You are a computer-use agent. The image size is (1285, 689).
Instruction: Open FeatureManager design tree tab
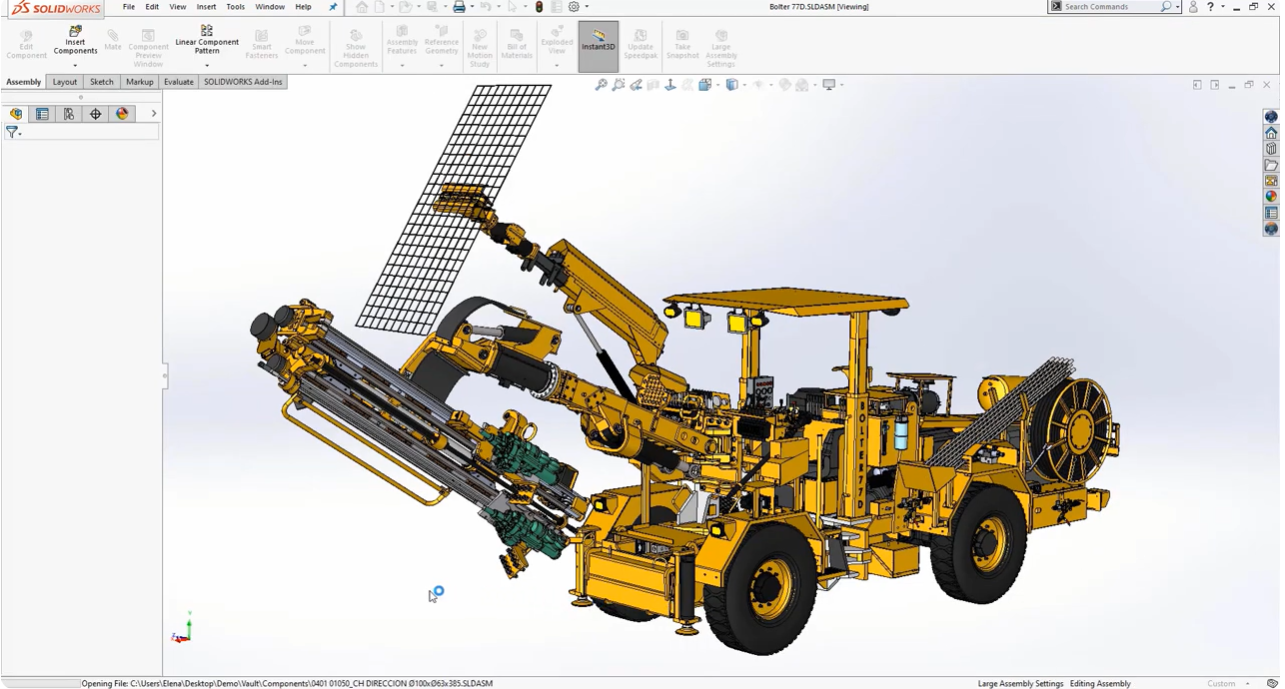pyautogui.click(x=16, y=114)
